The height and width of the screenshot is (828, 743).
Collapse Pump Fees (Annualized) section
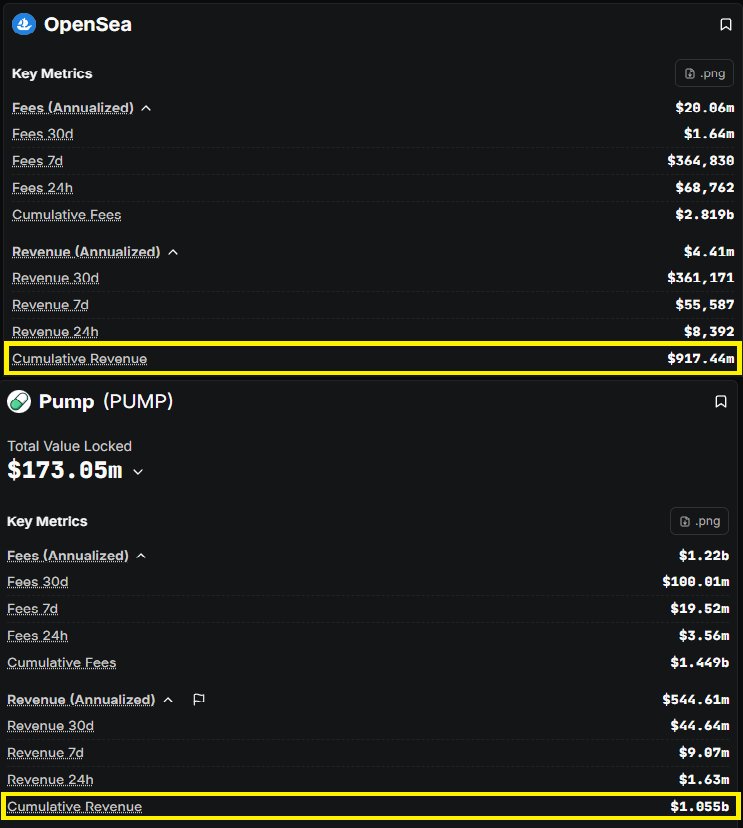pos(141,556)
